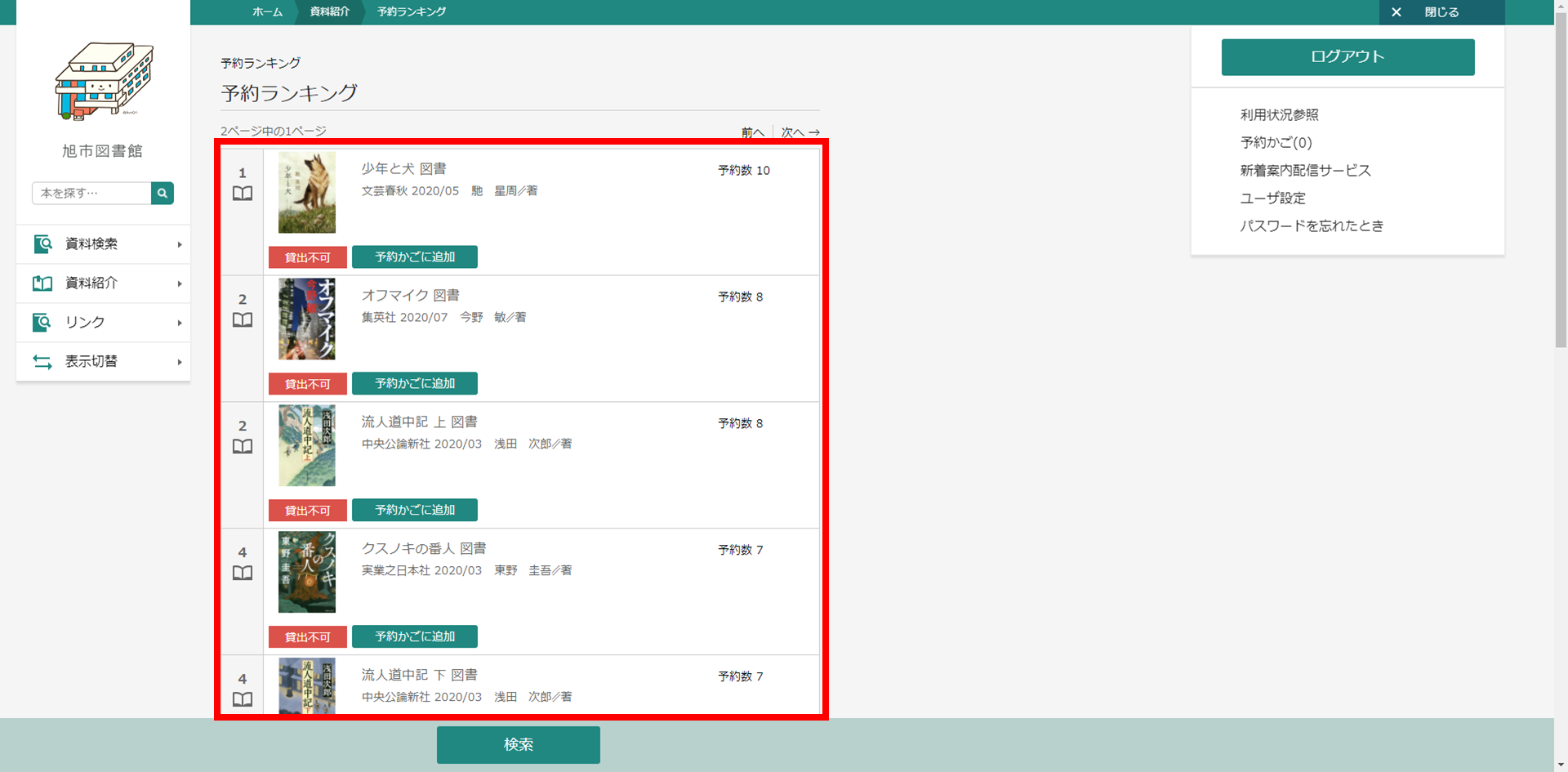Click the book icon under rank 1
Viewport: 1568px width, 772px height.
coord(243,194)
